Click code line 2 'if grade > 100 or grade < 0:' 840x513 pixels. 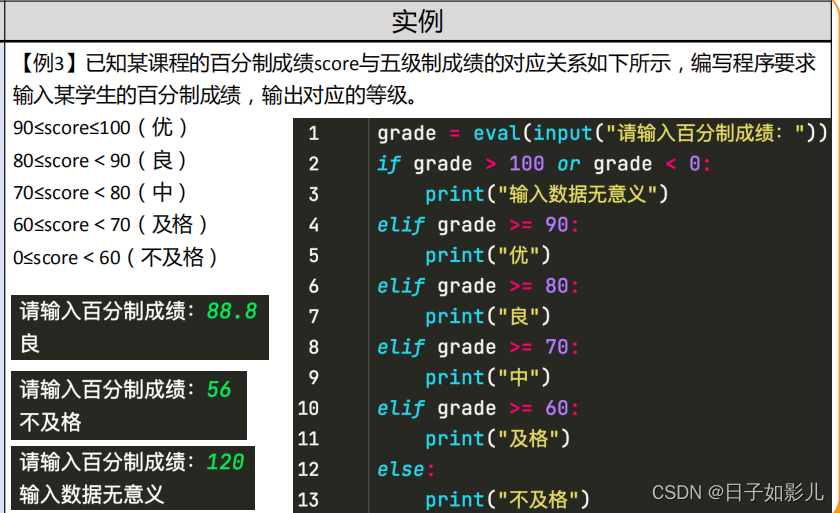(x=544, y=164)
